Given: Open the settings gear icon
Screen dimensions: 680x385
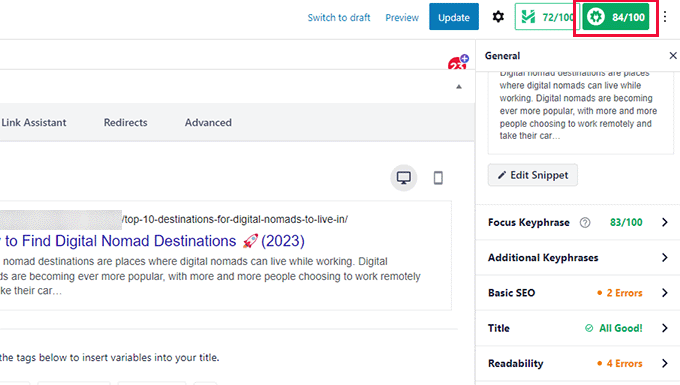Looking at the screenshot, I should point(498,17).
